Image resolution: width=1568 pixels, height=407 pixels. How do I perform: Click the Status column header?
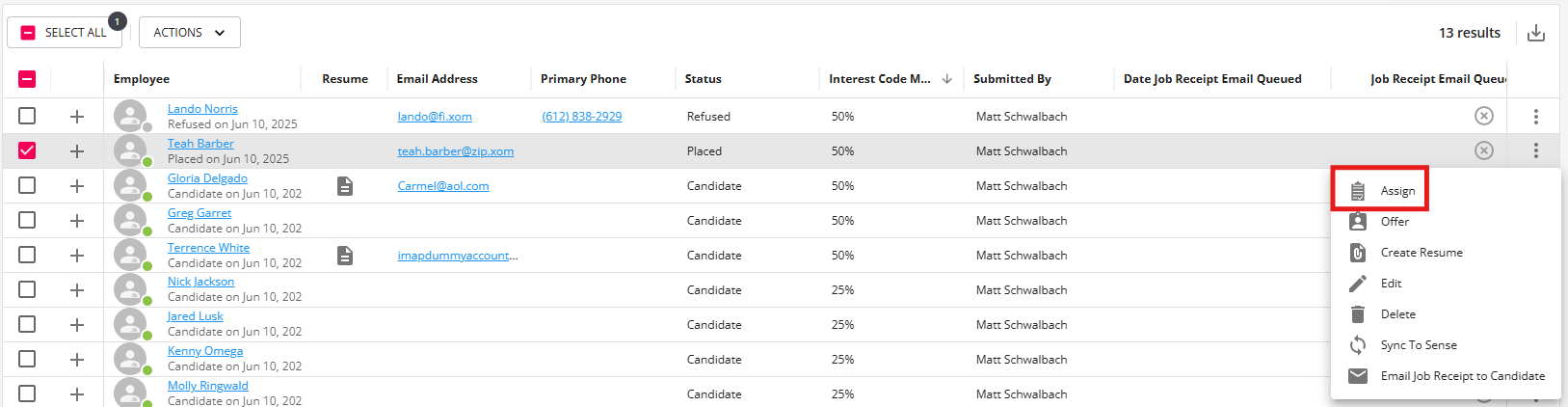(x=704, y=79)
